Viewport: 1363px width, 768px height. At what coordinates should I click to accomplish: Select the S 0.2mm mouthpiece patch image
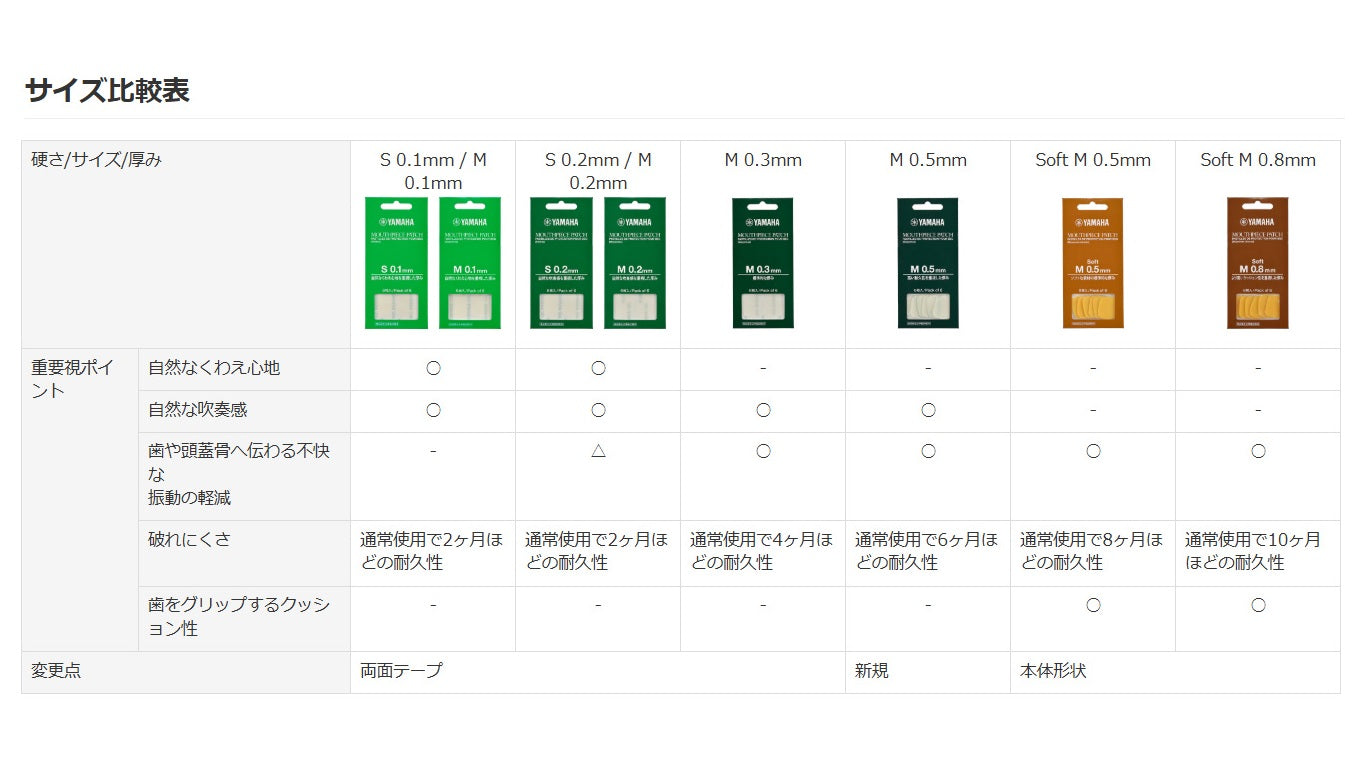click(561, 263)
